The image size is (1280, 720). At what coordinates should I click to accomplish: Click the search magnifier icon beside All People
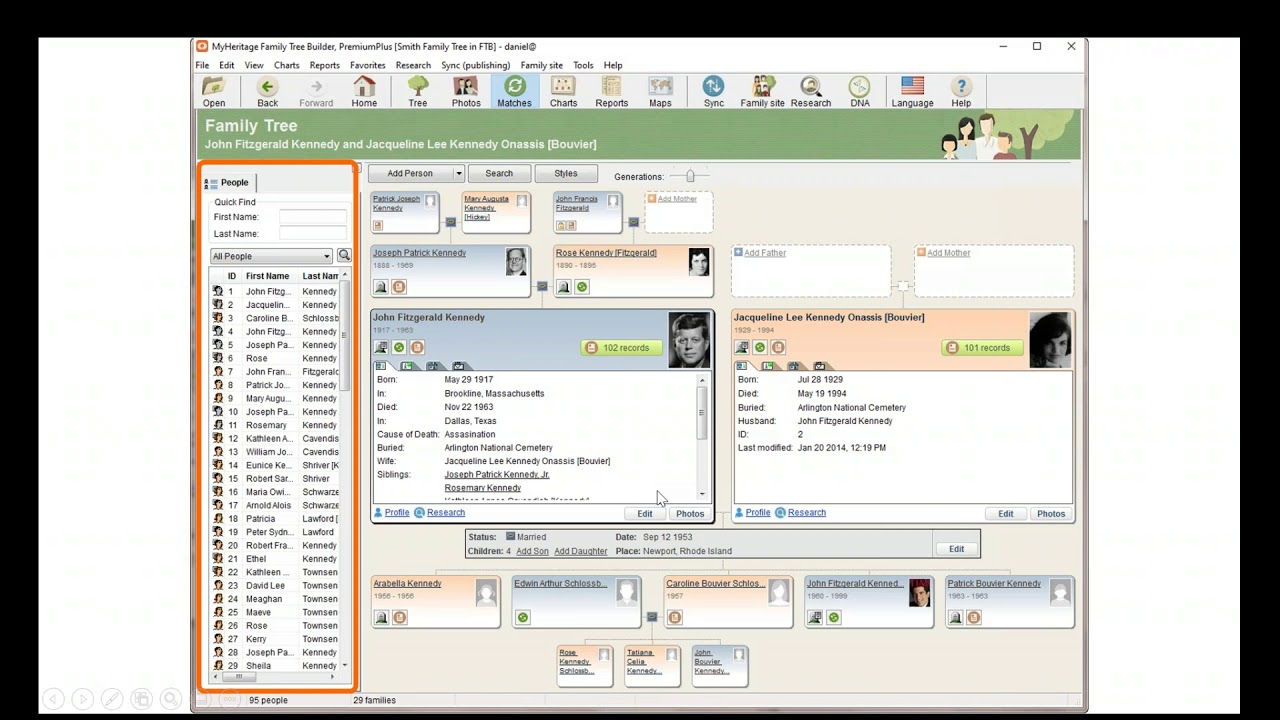click(x=344, y=256)
